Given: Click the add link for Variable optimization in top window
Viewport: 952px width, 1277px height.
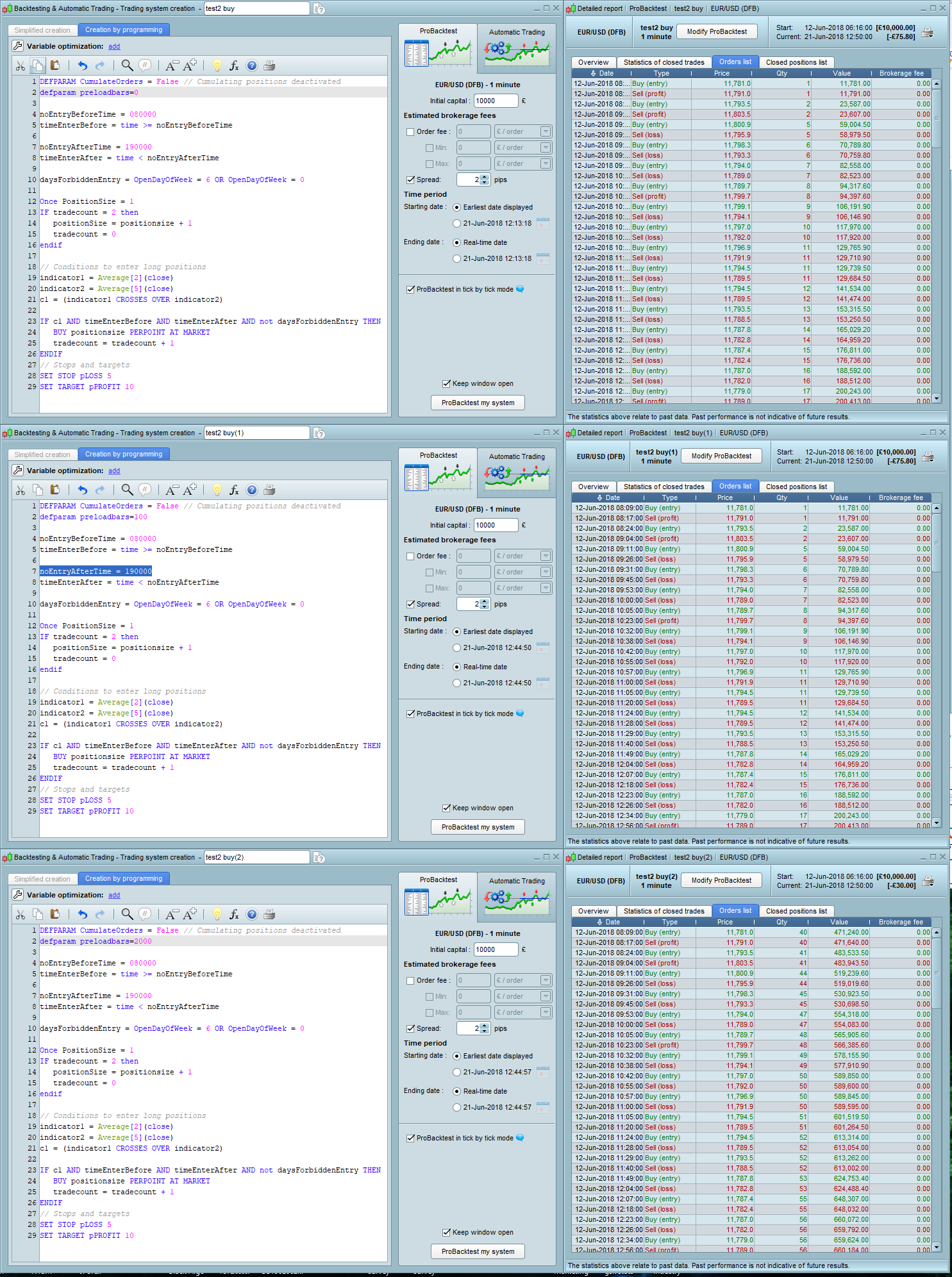Looking at the screenshot, I should pos(114,46).
